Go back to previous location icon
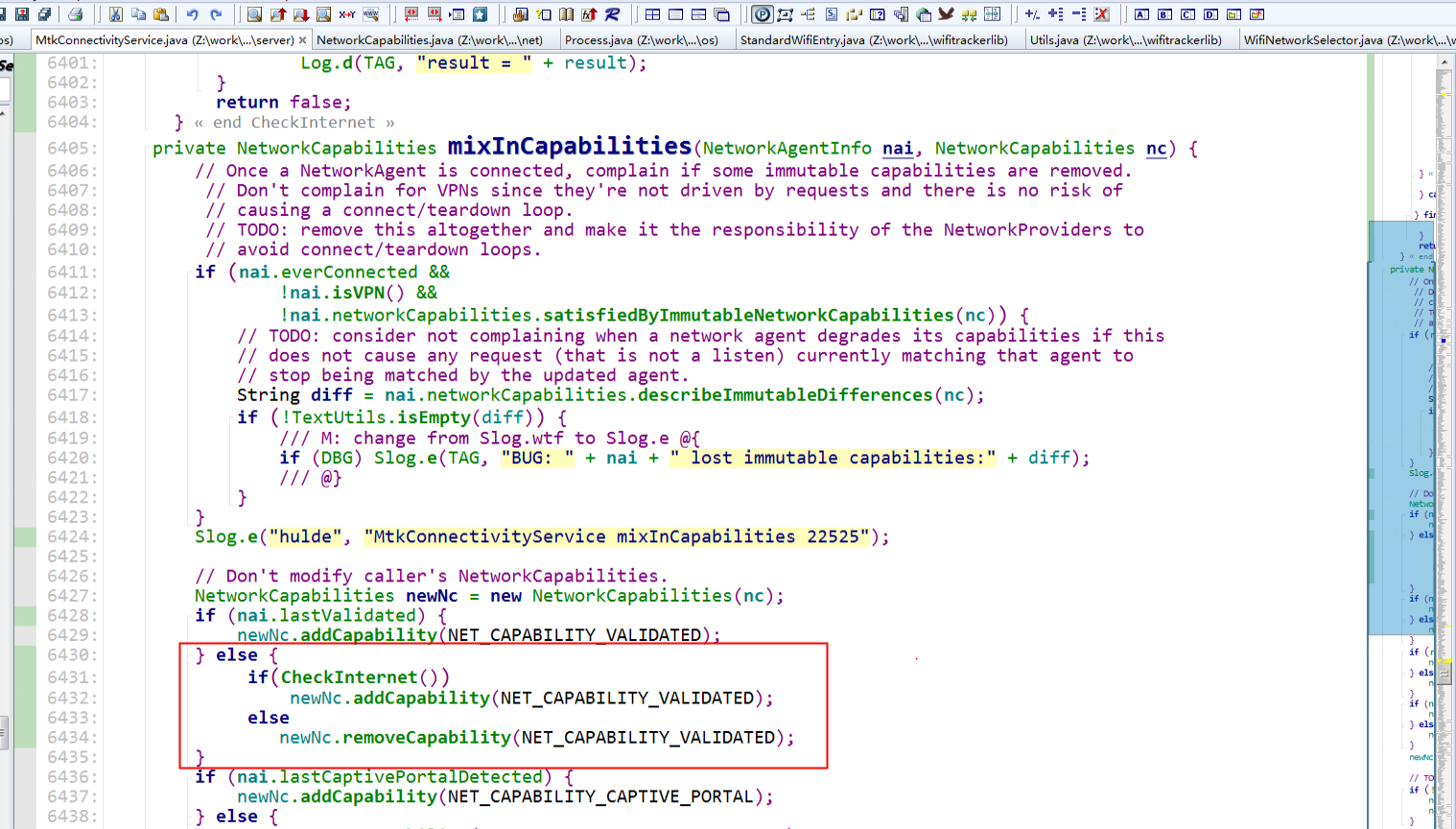 (411, 14)
